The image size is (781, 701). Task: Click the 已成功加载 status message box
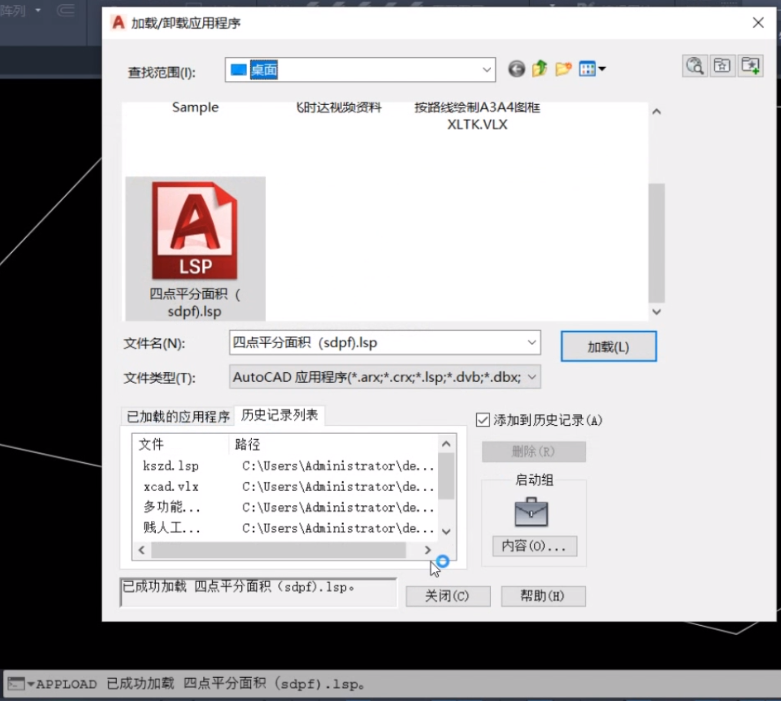259,592
